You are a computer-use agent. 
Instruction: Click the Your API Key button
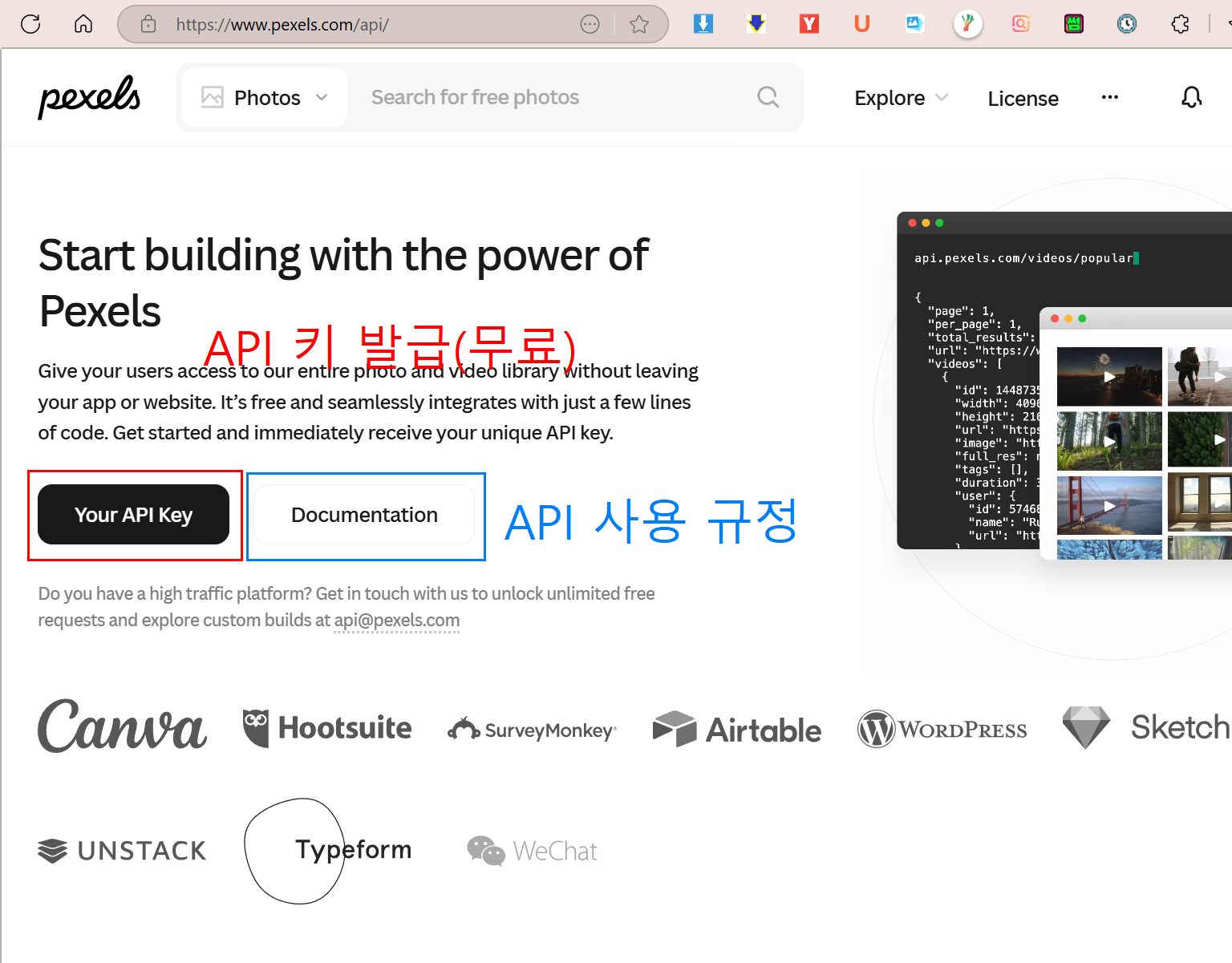coord(133,515)
